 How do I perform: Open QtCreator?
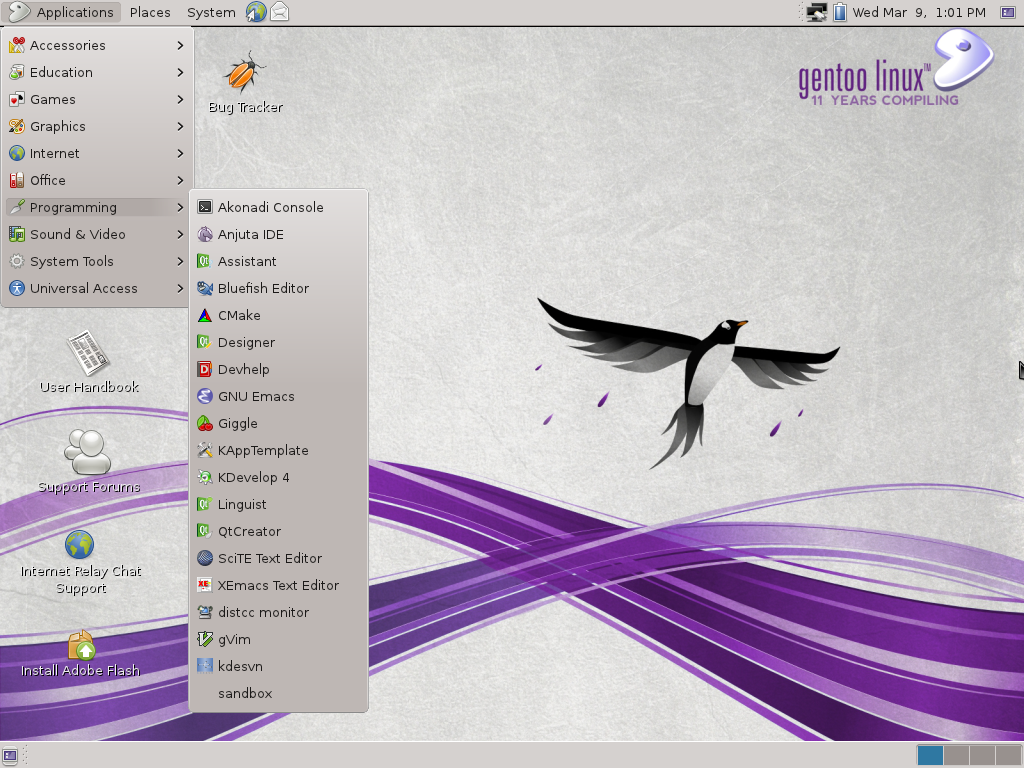pos(247,531)
